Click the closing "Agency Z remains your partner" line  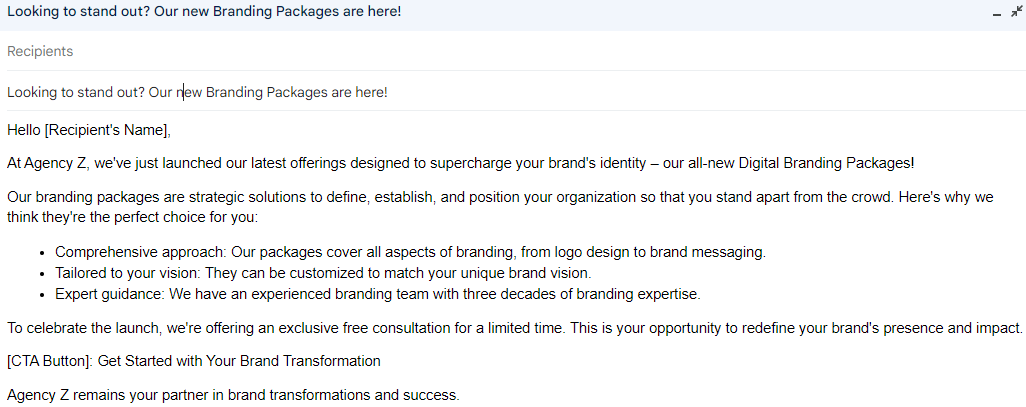(x=232, y=394)
